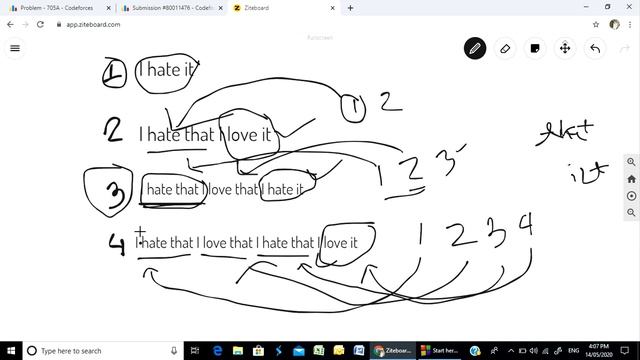Open the Word icon on the taskbar
The image size is (640, 360).
coord(359,351)
